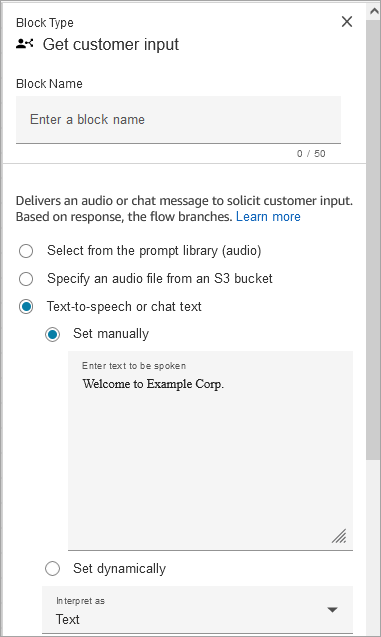Select Text-to-speech or chat text radio
The image size is (381, 637).
click(x=26, y=306)
